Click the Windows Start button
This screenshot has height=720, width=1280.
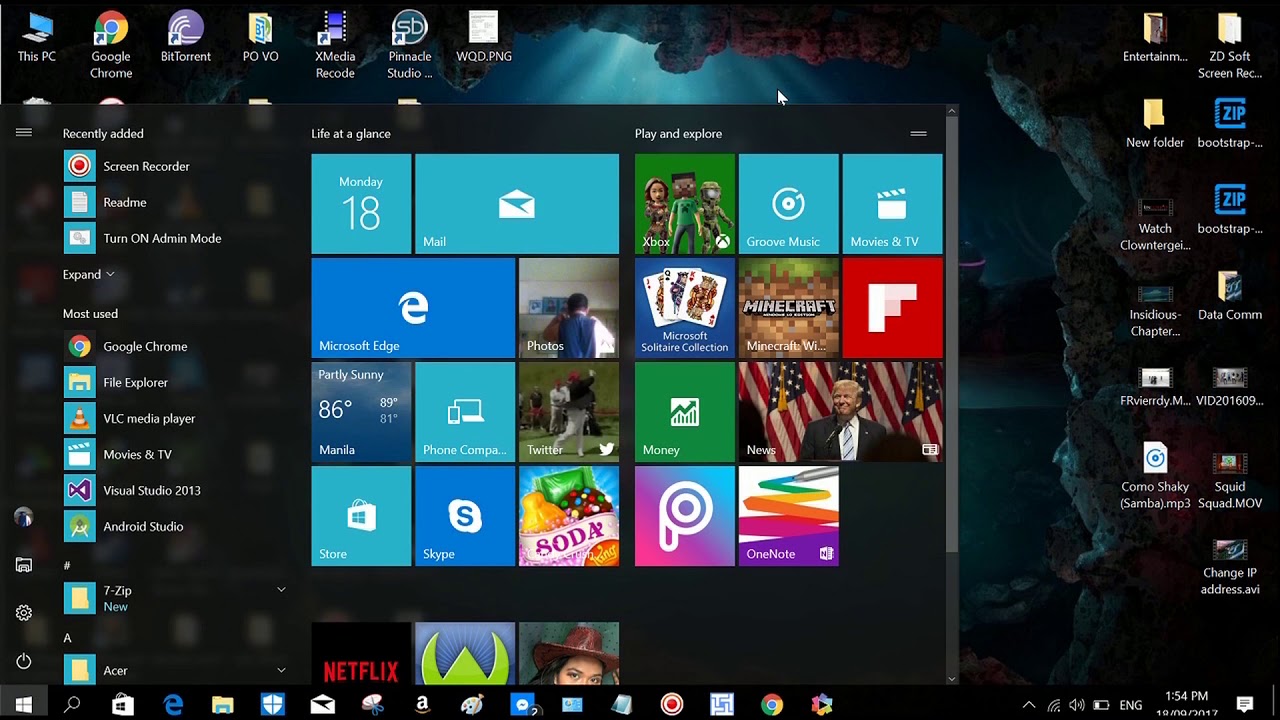tap(24, 704)
